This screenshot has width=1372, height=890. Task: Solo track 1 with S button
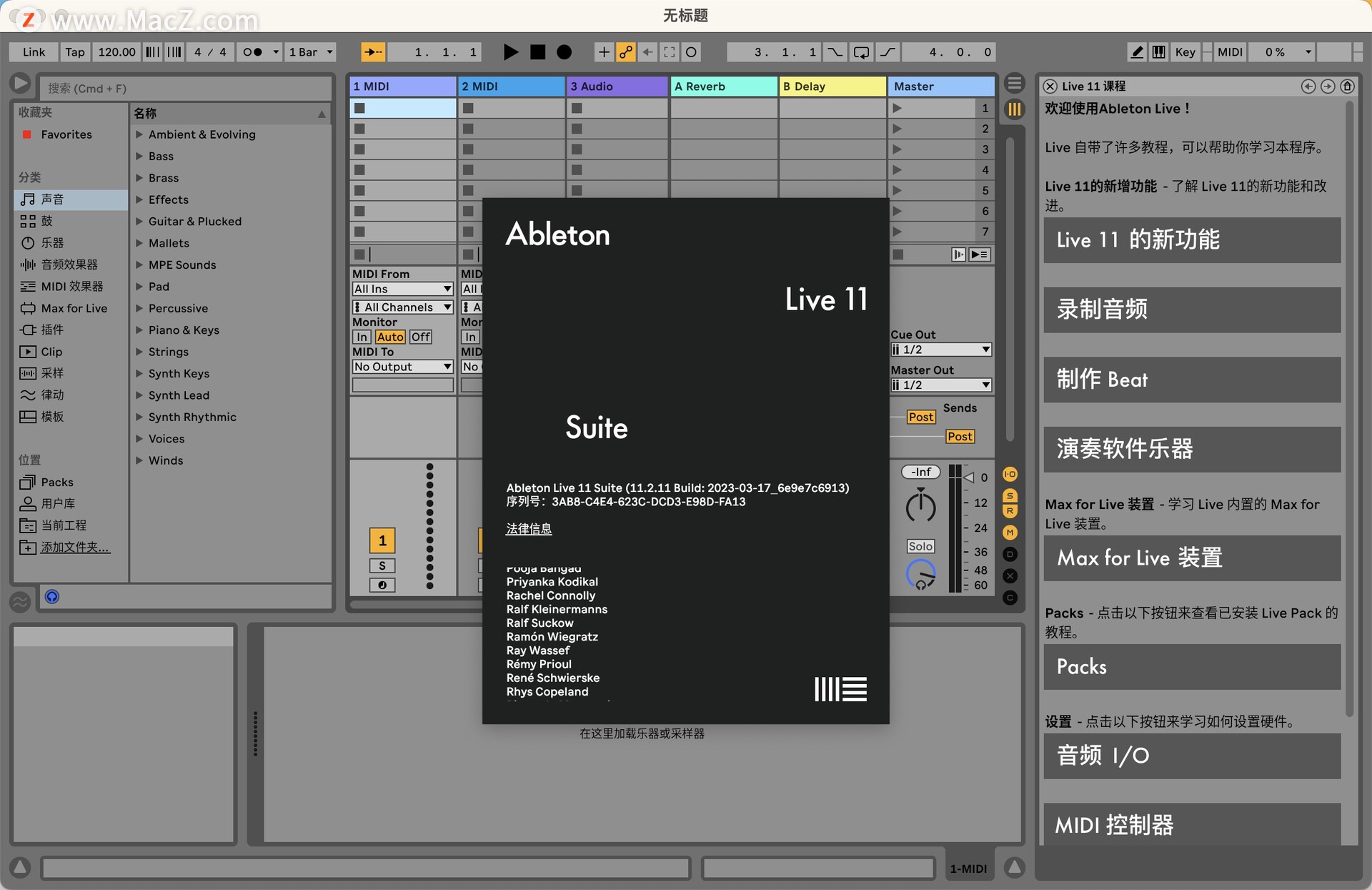click(382, 565)
